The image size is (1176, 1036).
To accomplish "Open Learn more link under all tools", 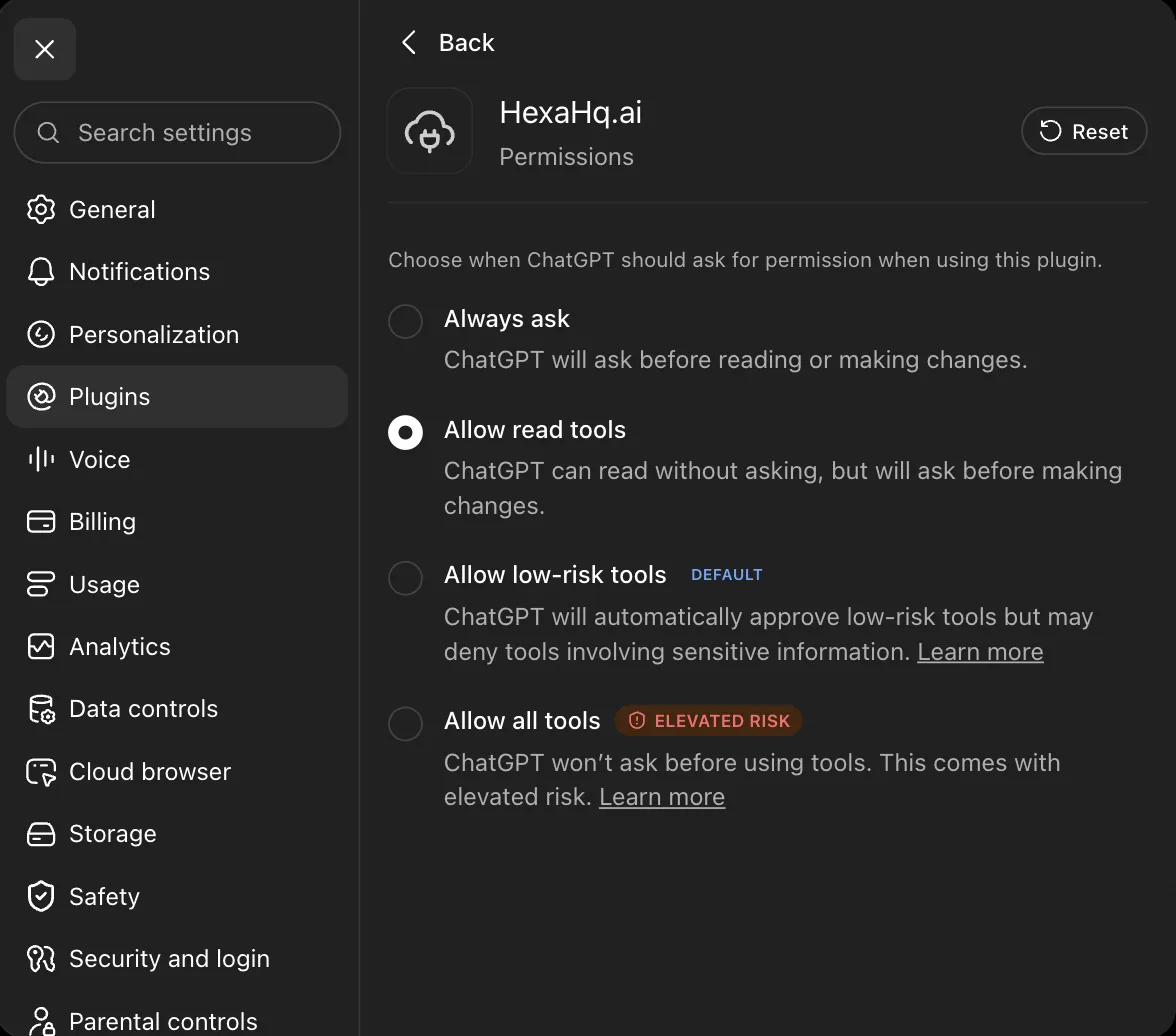I will point(662,797).
